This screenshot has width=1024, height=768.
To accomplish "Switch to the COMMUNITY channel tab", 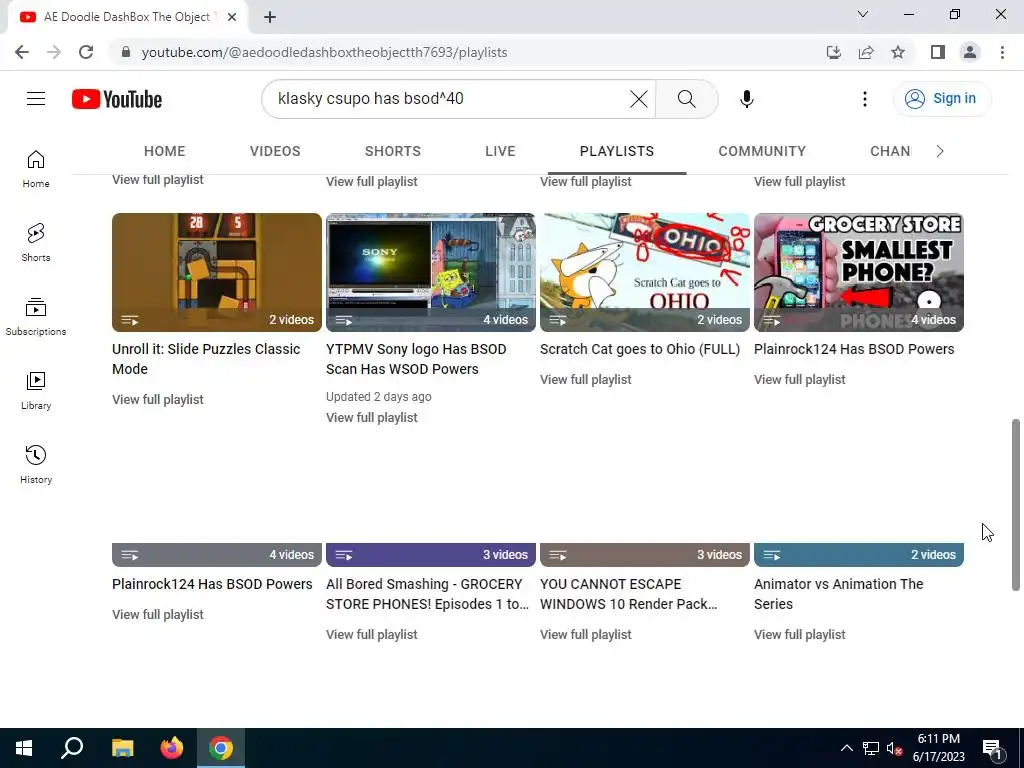I will 762,152.
